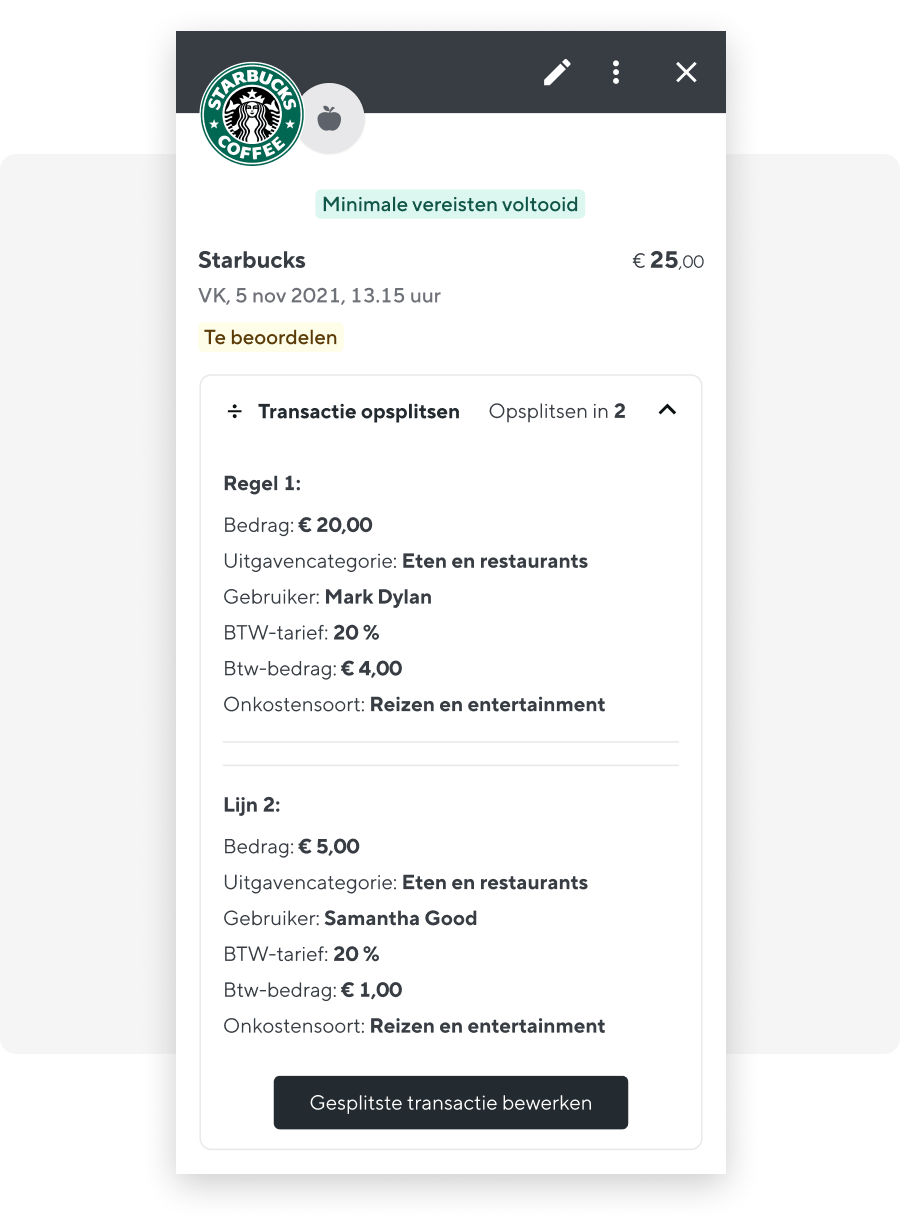
Task: Click the € 25,00 total amount
Action: pos(668,261)
